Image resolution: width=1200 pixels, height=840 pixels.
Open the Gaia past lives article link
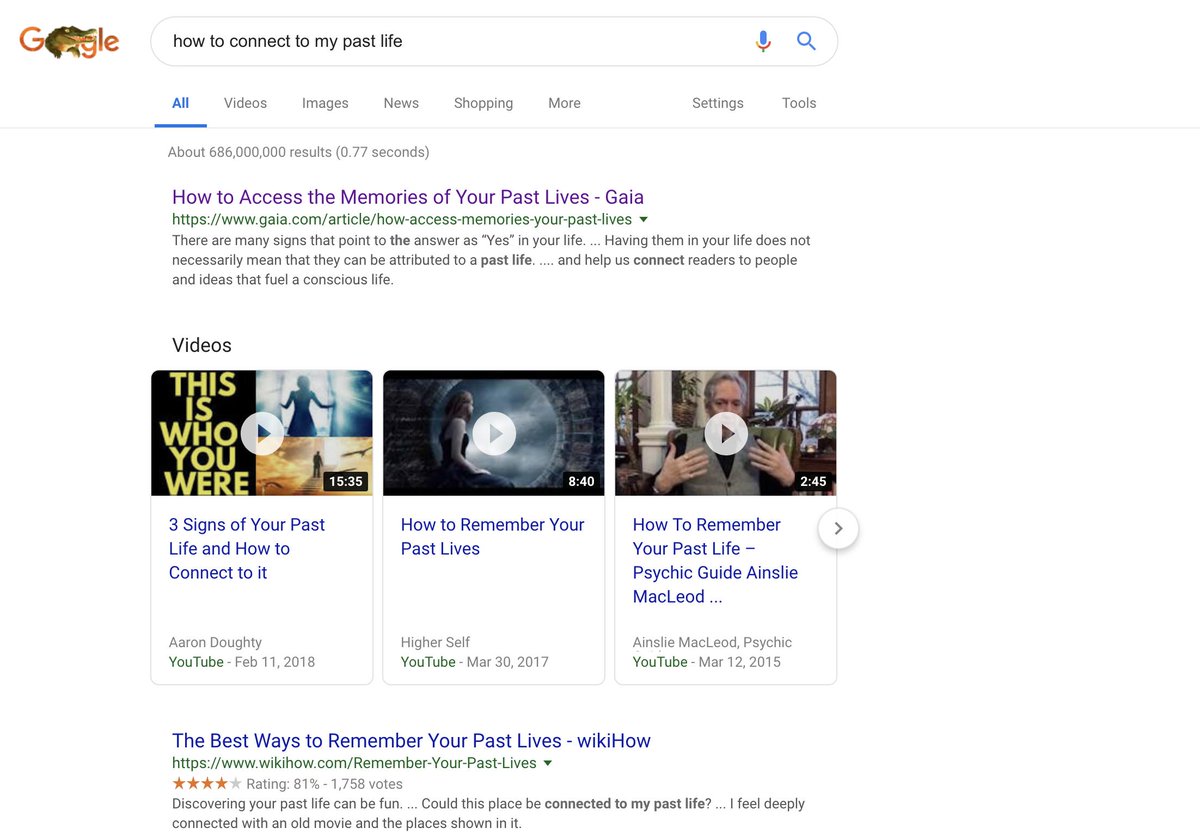tap(408, 197)
